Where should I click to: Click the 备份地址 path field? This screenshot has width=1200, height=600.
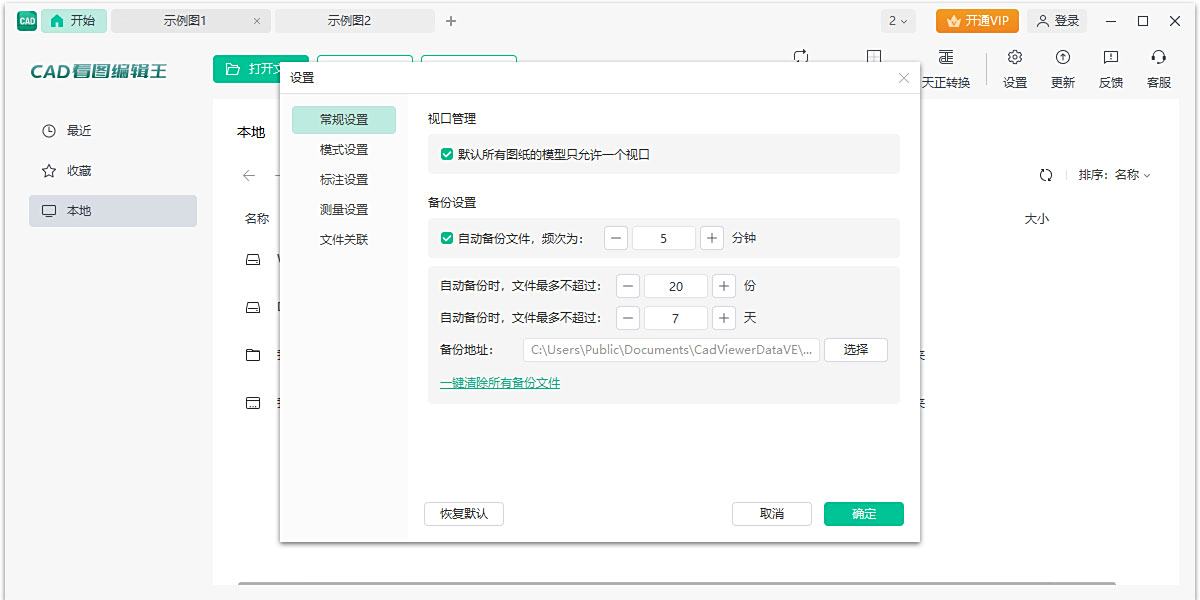point(671,350)
